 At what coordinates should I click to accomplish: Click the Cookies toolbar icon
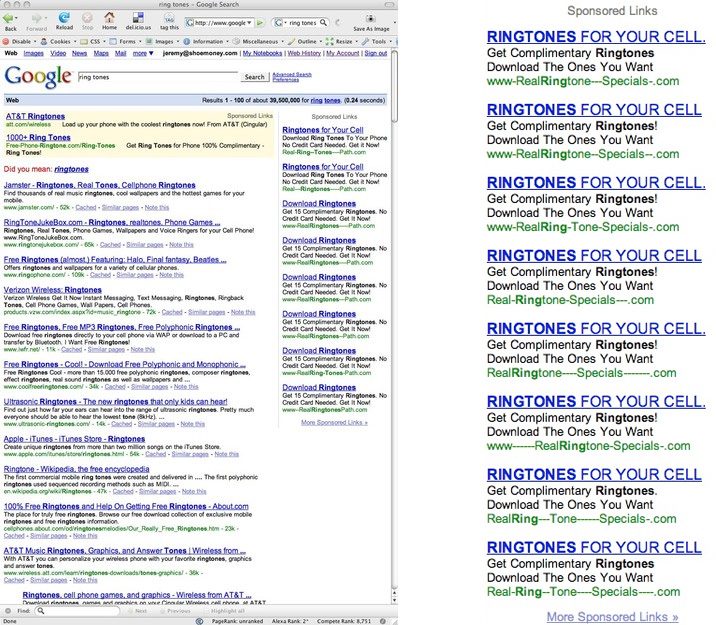coord(44,42)
